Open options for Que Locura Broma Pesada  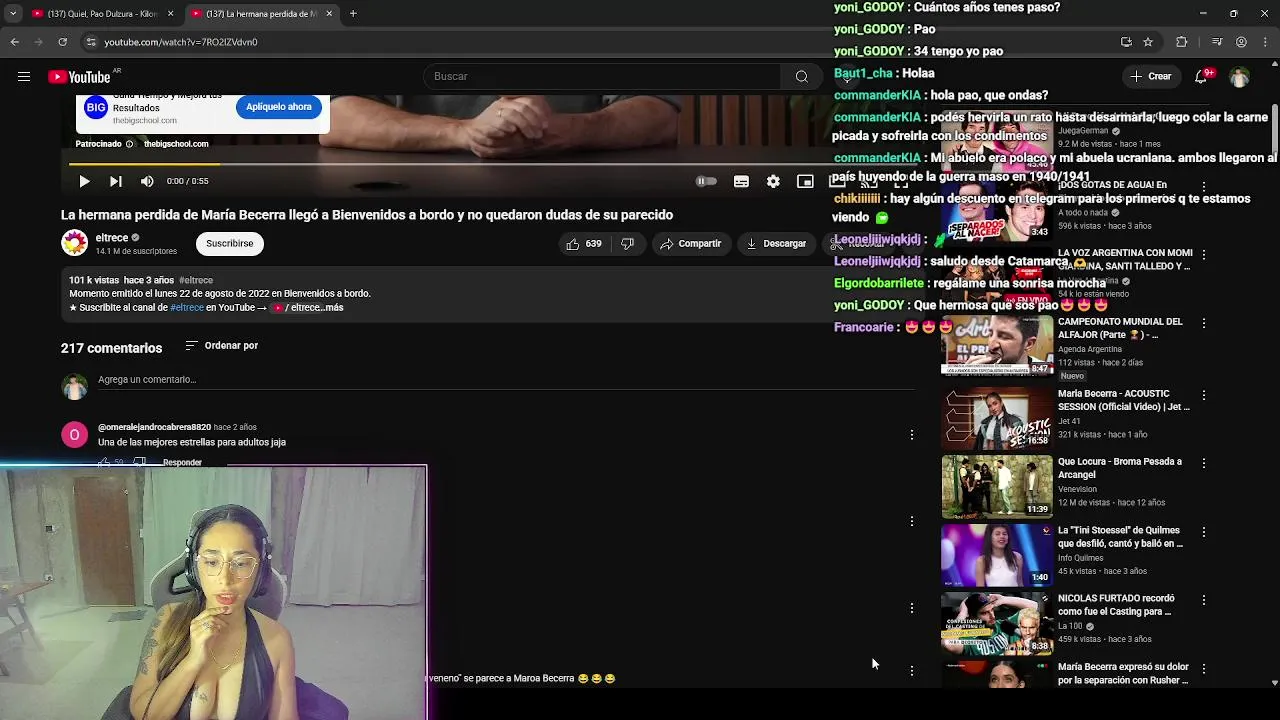(x=1204, y=464)
